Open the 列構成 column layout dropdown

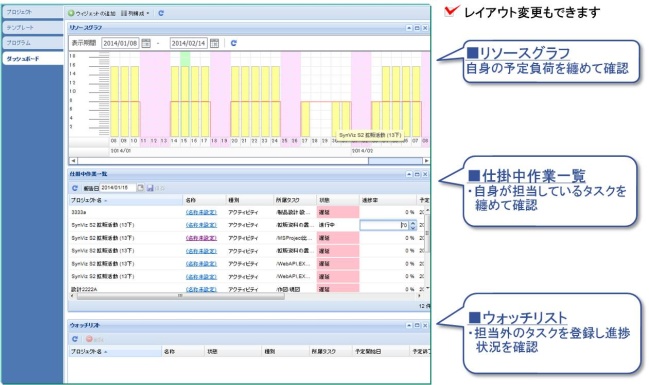(x=135, y=13)
